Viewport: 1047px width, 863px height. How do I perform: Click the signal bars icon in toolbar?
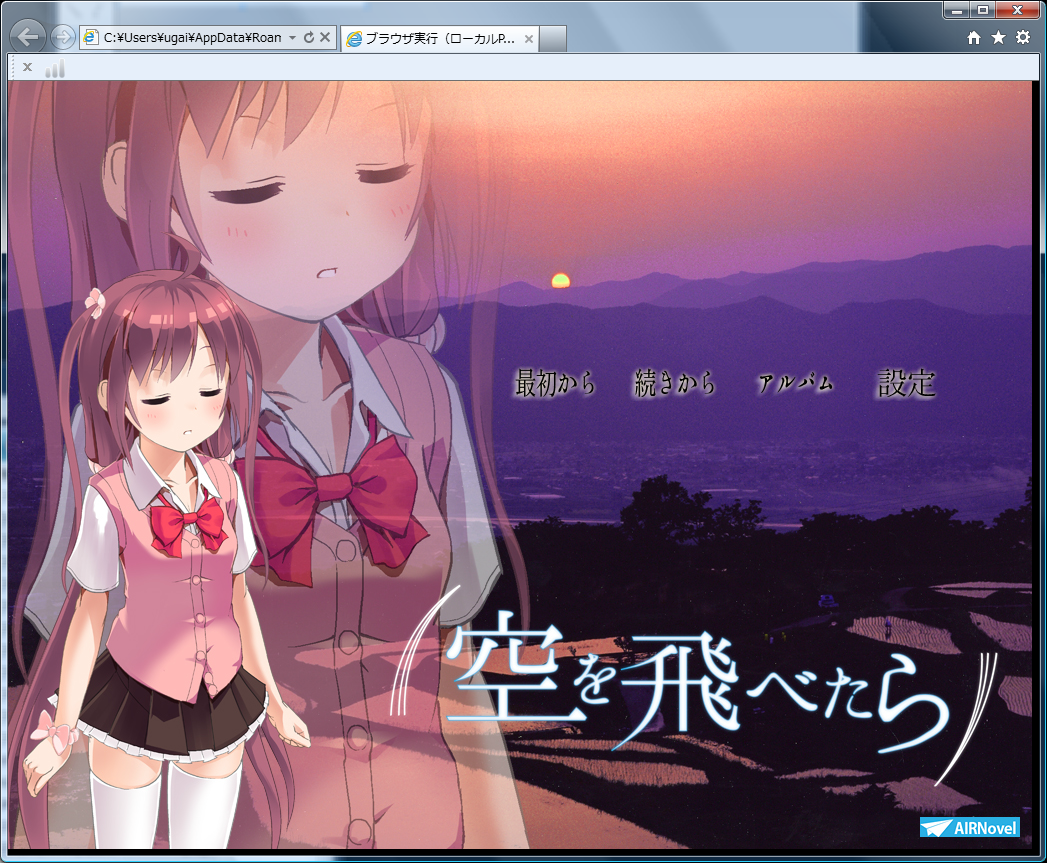click(55, 67)
